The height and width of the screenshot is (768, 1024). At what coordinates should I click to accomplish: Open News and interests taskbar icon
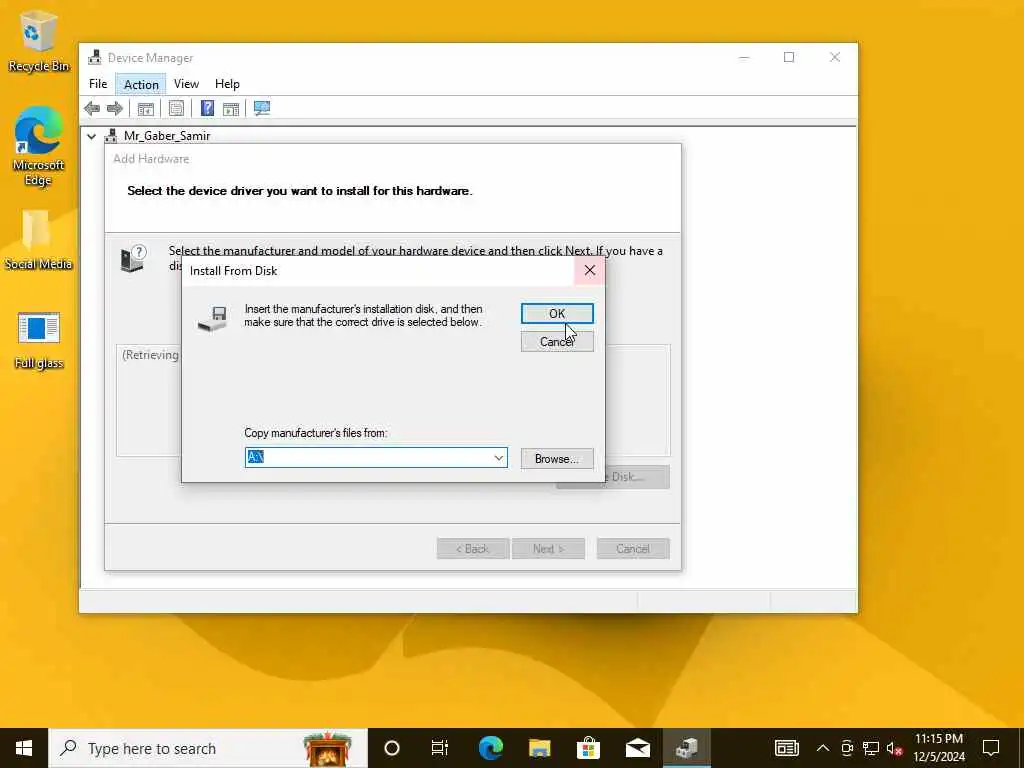coord(786,748)
